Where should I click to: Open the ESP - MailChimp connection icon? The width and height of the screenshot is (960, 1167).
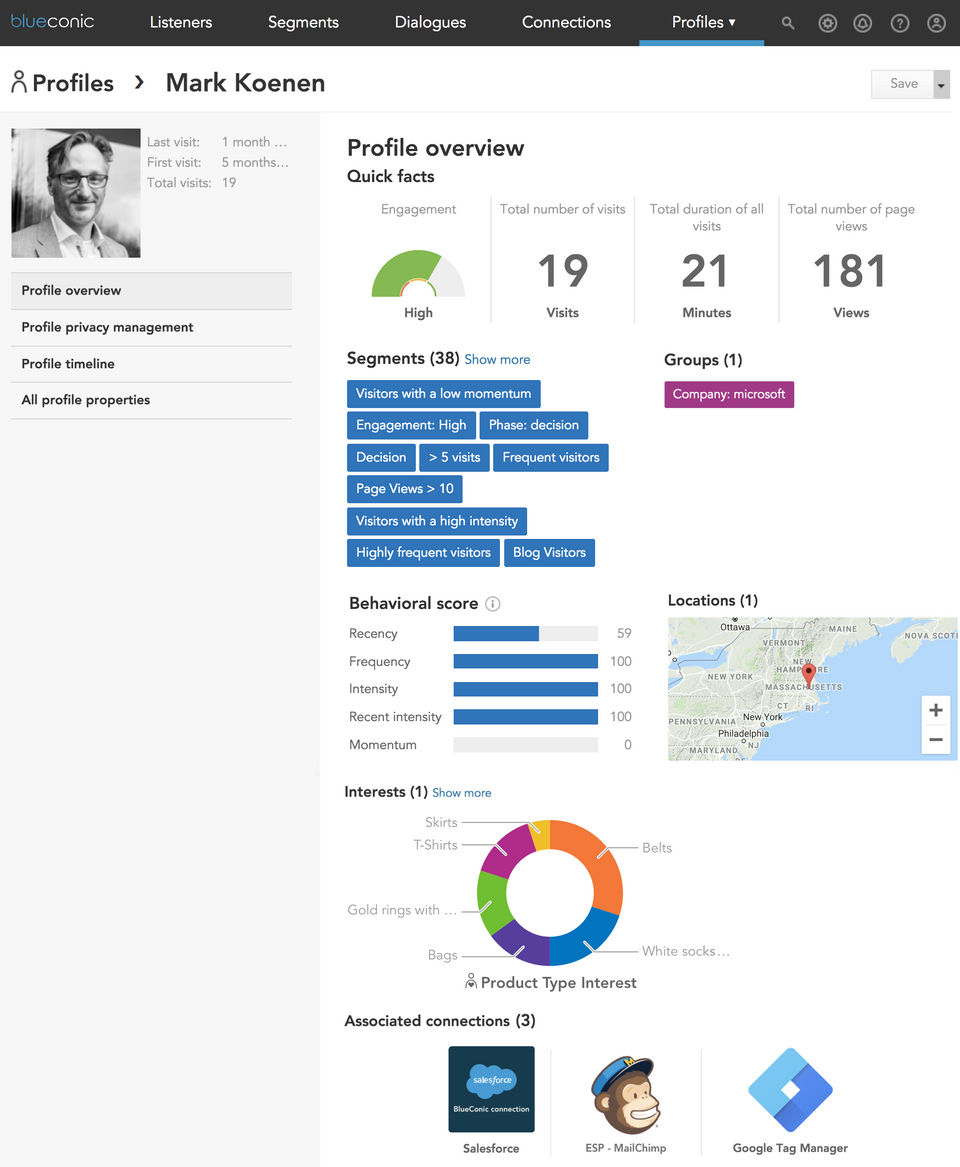pos(626,1093)
